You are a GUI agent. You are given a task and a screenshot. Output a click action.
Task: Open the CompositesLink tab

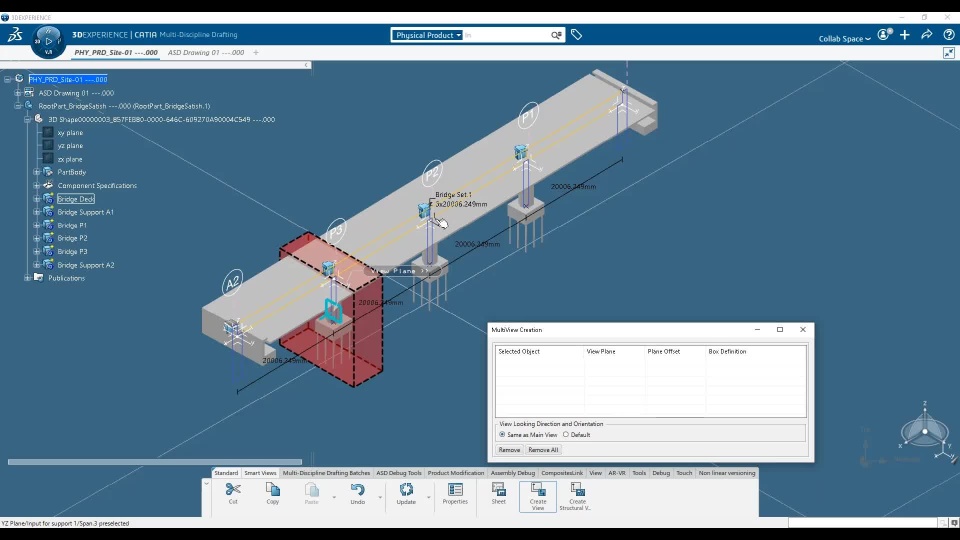(x=562, y=473)
